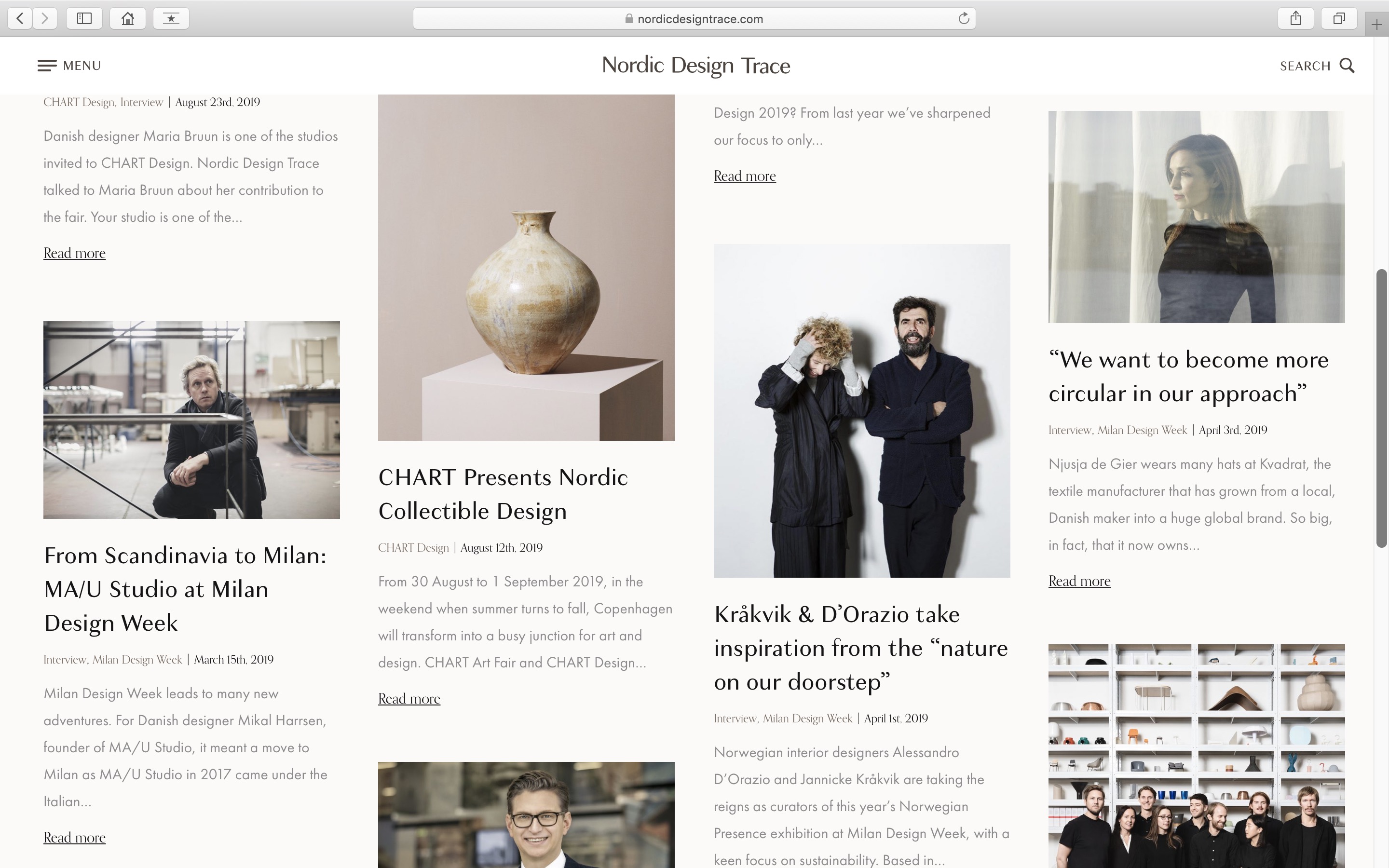Click Milan Design Week category dated April 3rd

[1142, 430]
